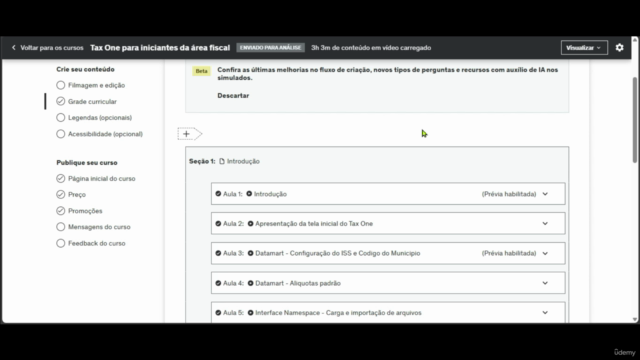The width and height of the screenshot is (640, 360).
Task: Click the lesson title Apresentação da tela inicial do Tax One
Action: pyautogui.click(x=314, y=224)
